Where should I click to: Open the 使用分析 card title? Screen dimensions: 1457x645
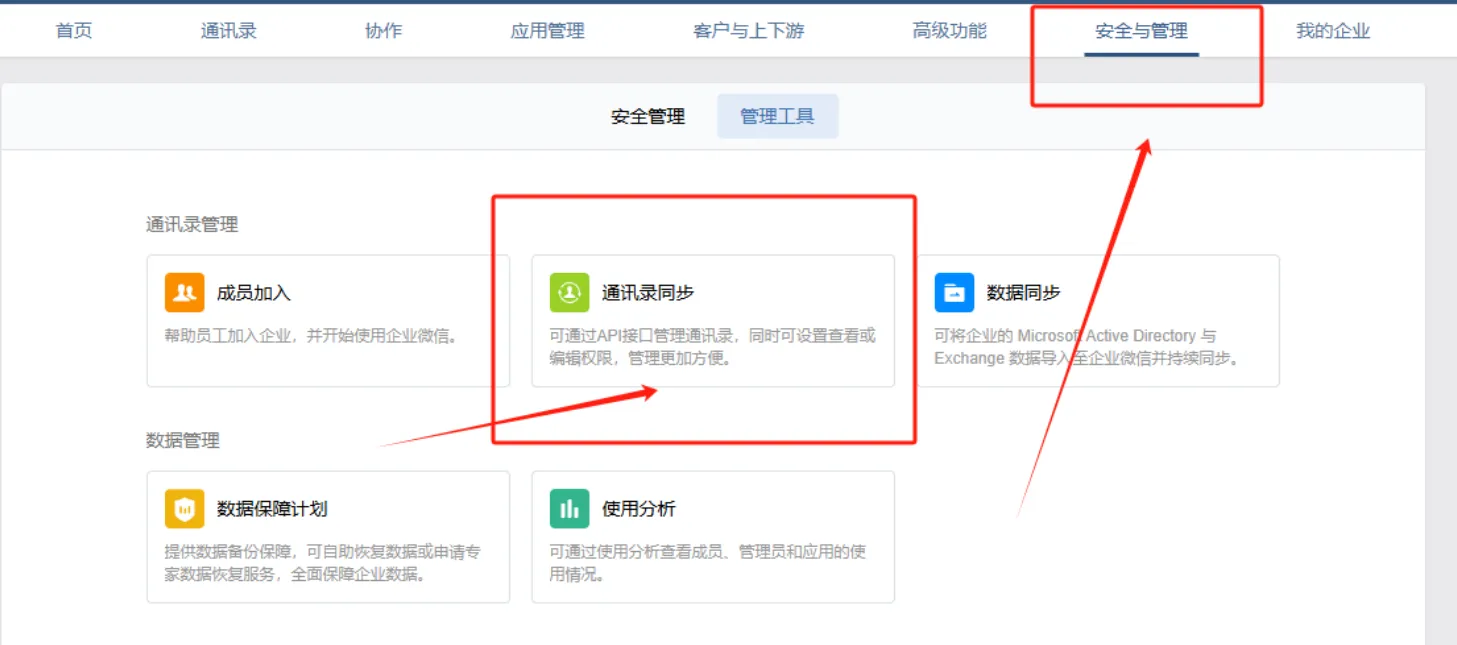point(639,509)
